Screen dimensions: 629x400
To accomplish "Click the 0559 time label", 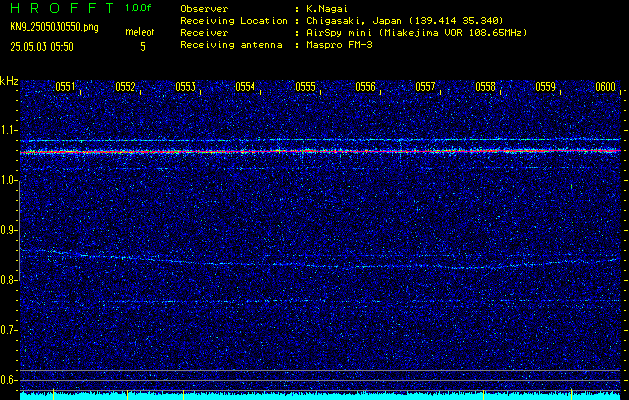I will (546, 87).
